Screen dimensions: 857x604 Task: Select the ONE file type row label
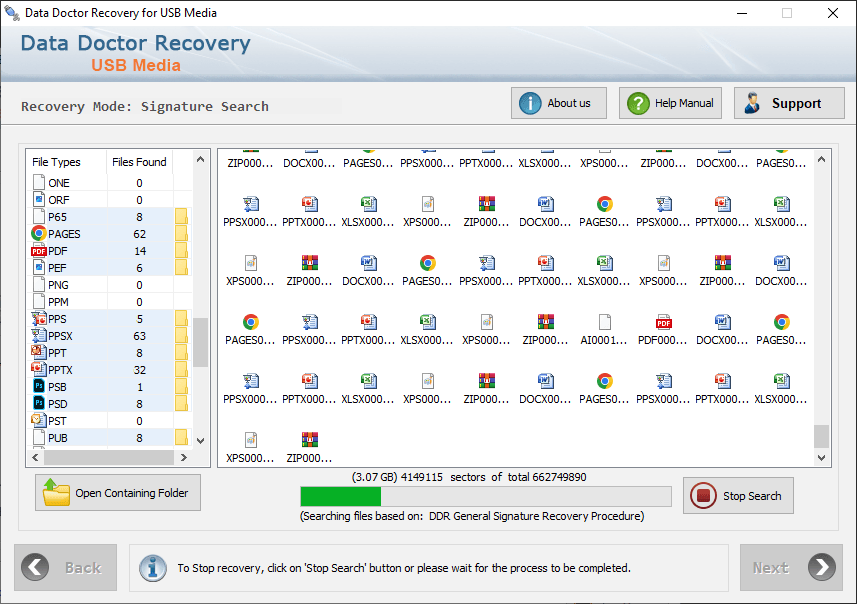pyautogui.click(x=59, y=183)
